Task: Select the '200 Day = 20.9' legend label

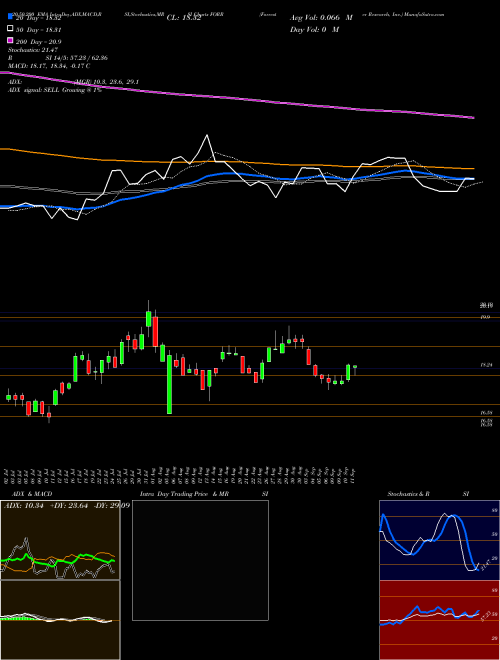Action: click(x=37, y=42)
